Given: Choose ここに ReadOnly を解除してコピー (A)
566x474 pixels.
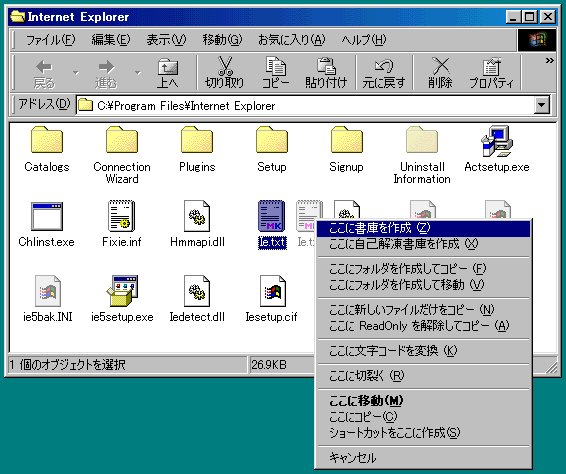Looking at the screenshot, I should pos(423,326).
